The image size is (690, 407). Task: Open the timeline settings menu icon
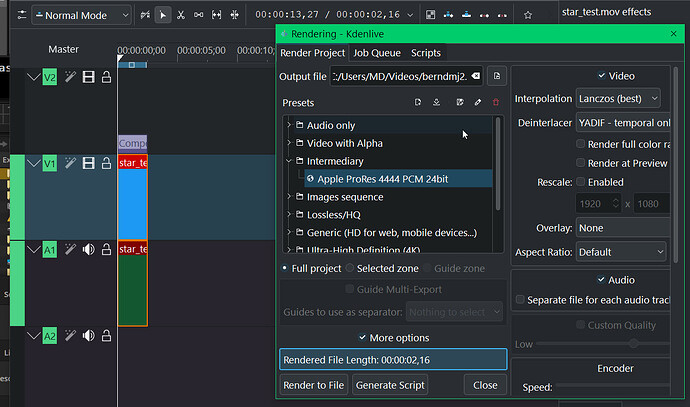[22, 15]
